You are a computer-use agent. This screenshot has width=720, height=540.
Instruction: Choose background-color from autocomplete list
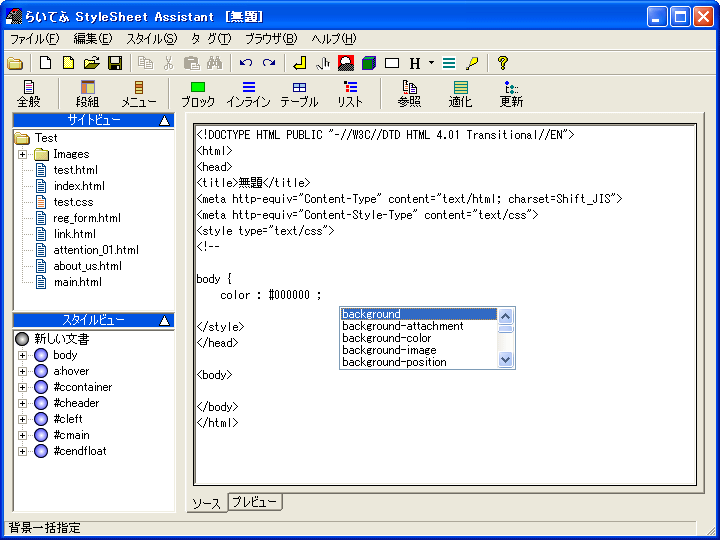click(419, 338)
